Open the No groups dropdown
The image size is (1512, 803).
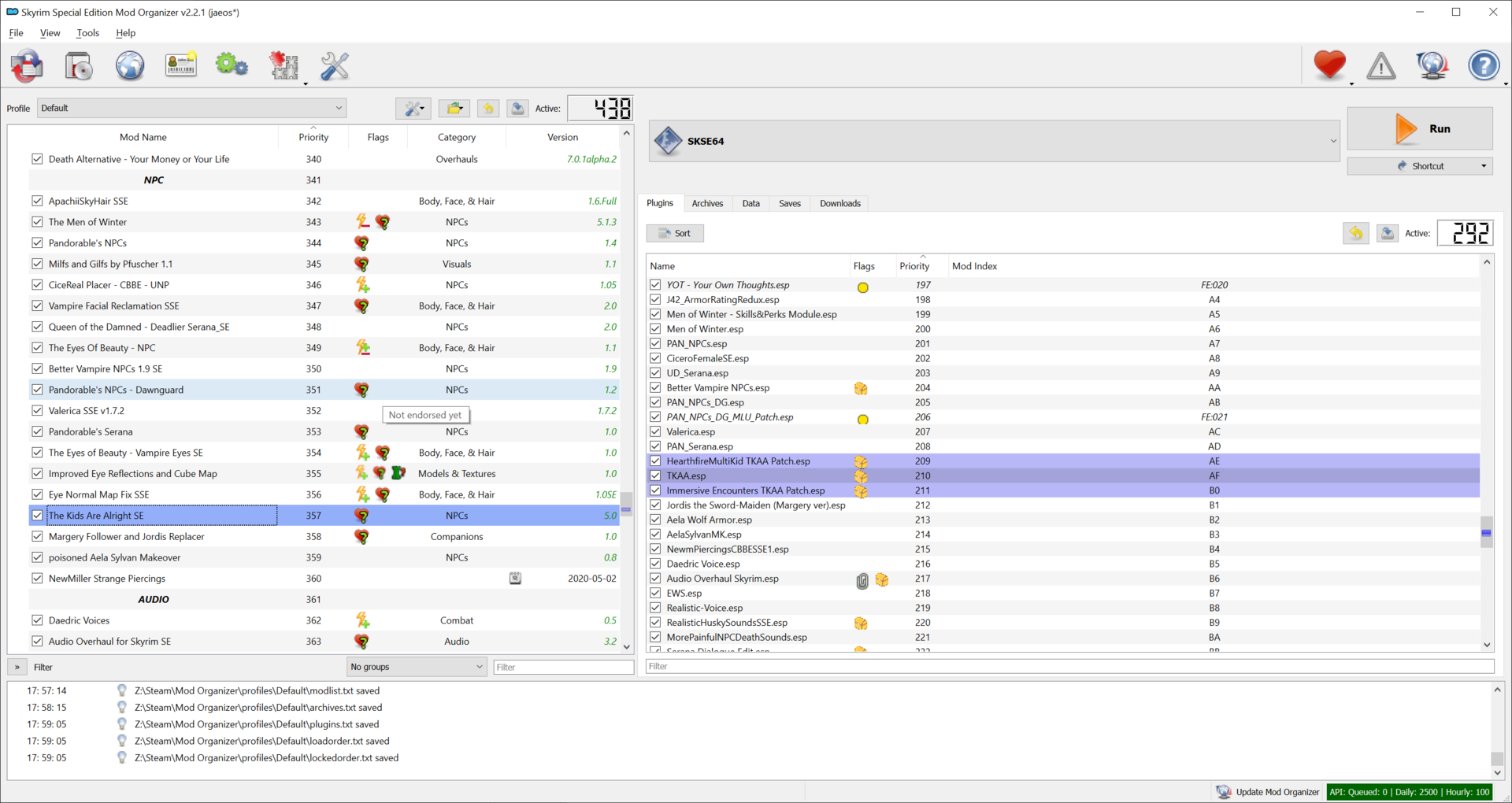(x=417, y=667)
